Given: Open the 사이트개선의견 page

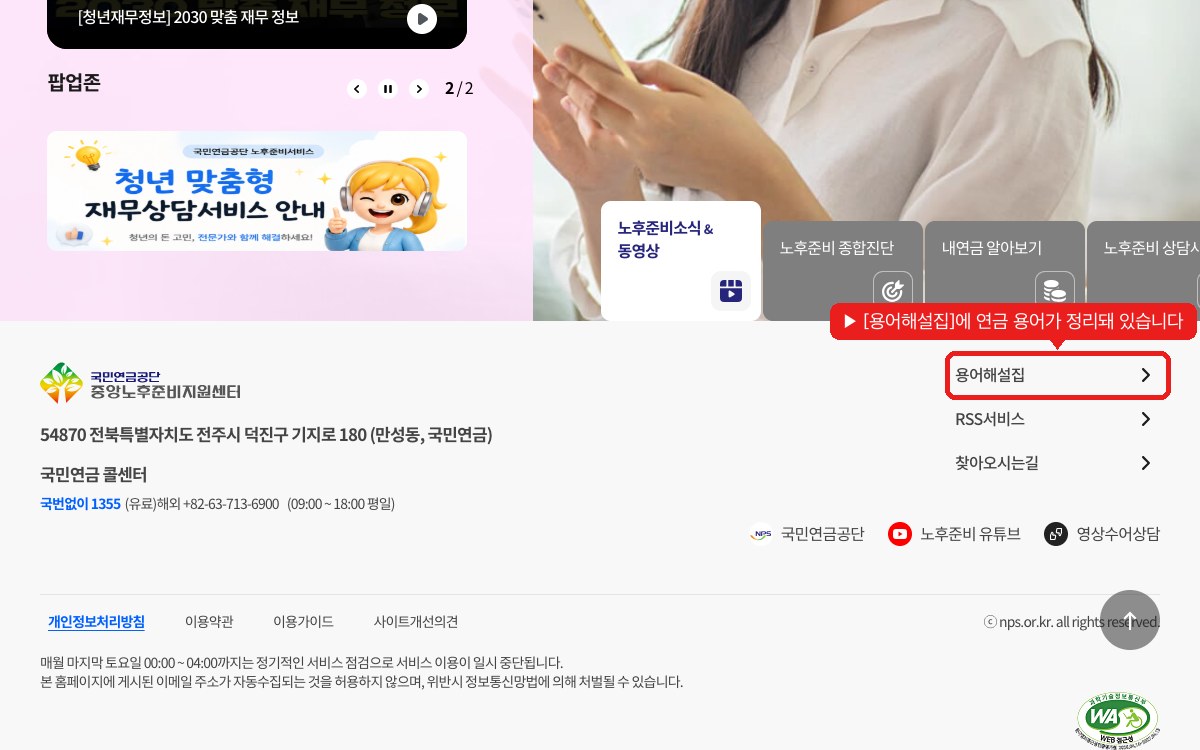Looking at the screenshot, I should pos(416,621).
